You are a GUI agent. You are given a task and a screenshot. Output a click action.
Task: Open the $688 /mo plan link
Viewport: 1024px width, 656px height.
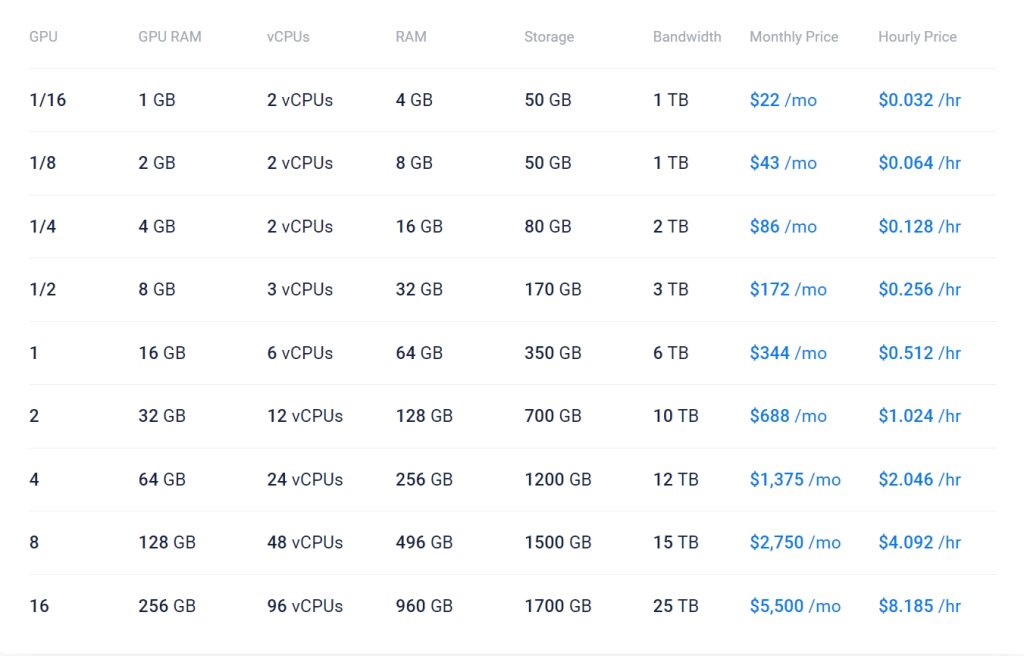[788, 416]
